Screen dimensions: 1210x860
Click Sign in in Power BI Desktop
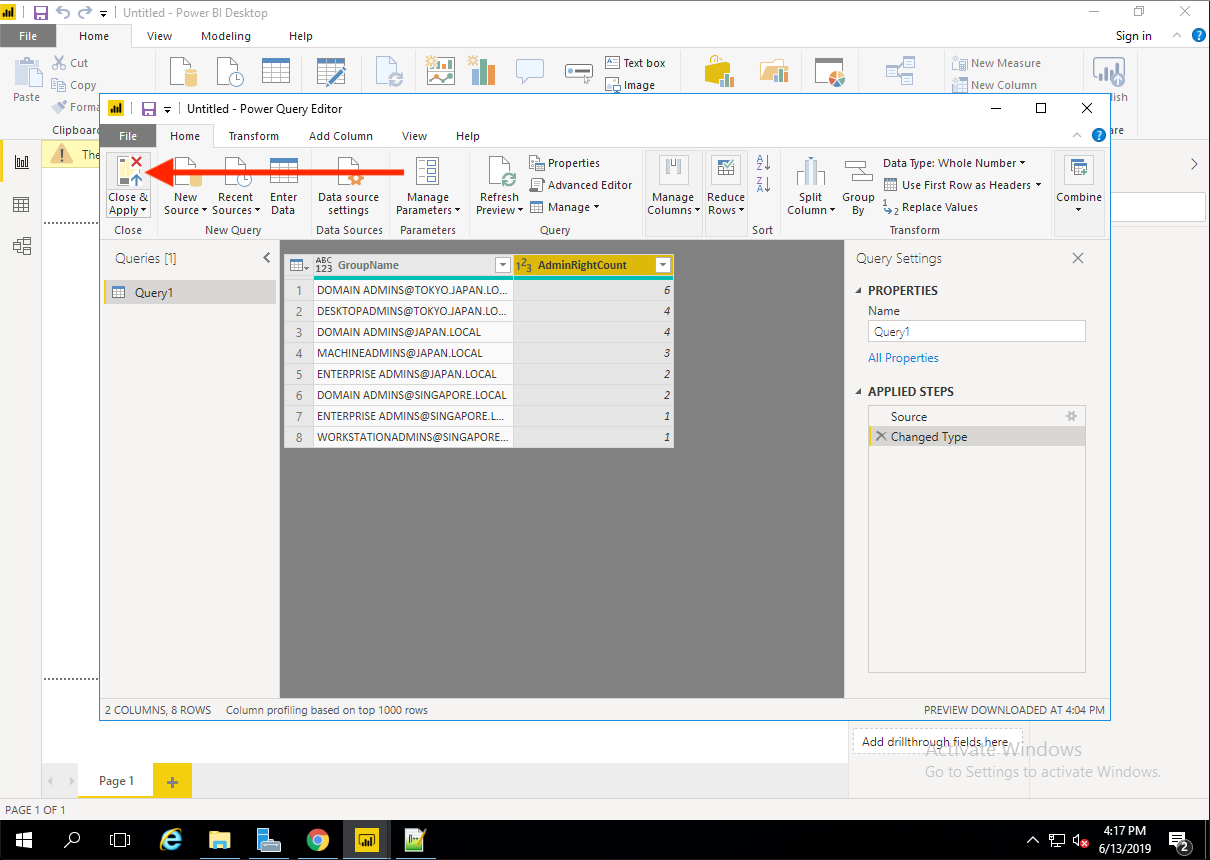1133,36
